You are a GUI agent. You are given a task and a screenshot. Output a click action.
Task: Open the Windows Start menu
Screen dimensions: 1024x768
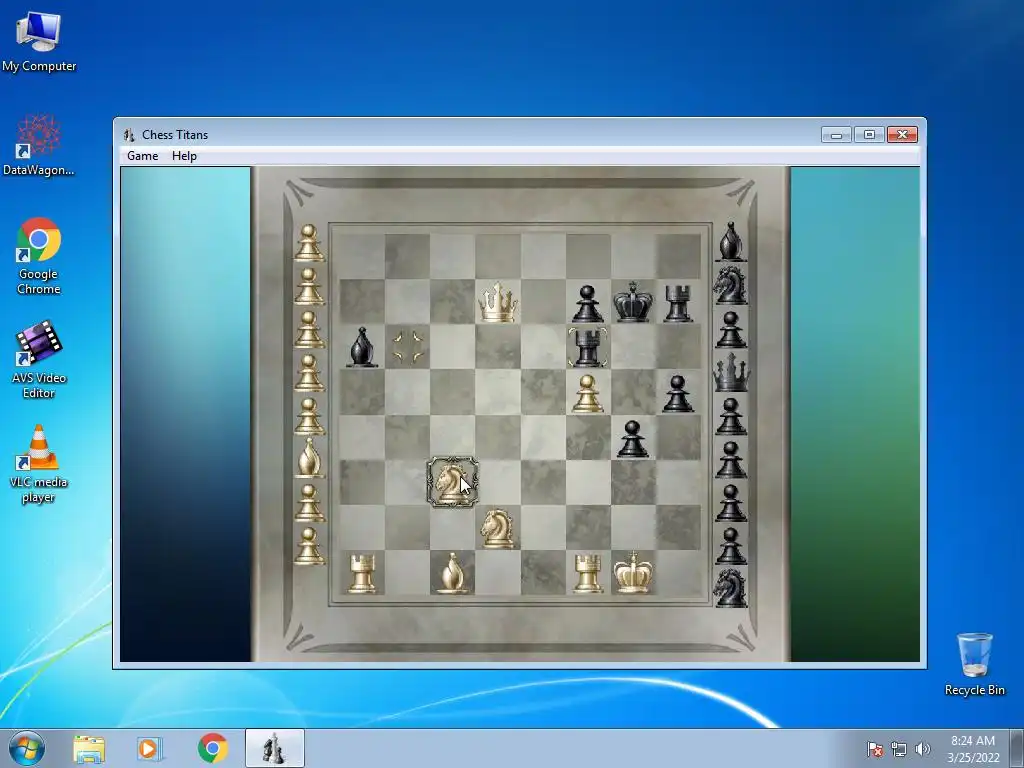coord(27,748)
